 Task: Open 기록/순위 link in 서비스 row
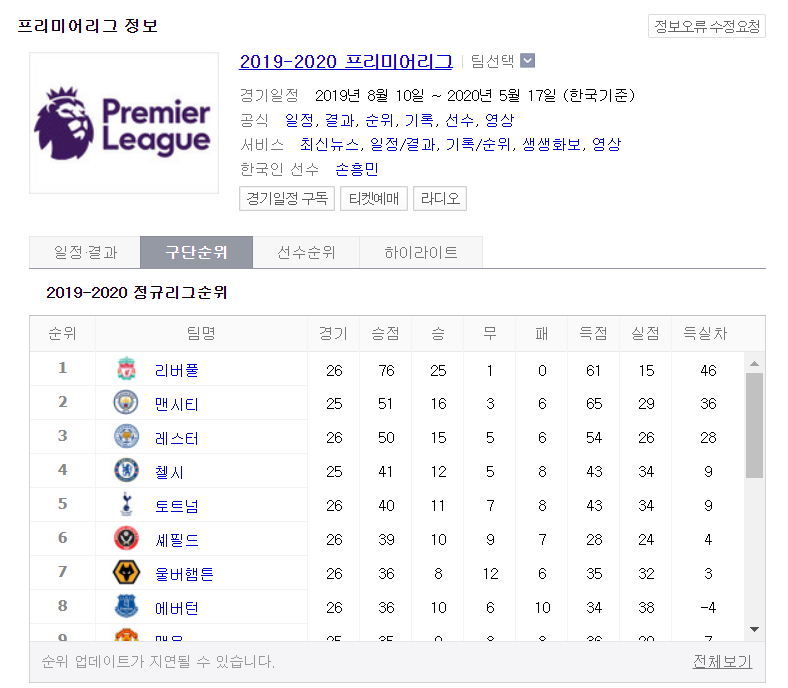[x=478, y=145]
